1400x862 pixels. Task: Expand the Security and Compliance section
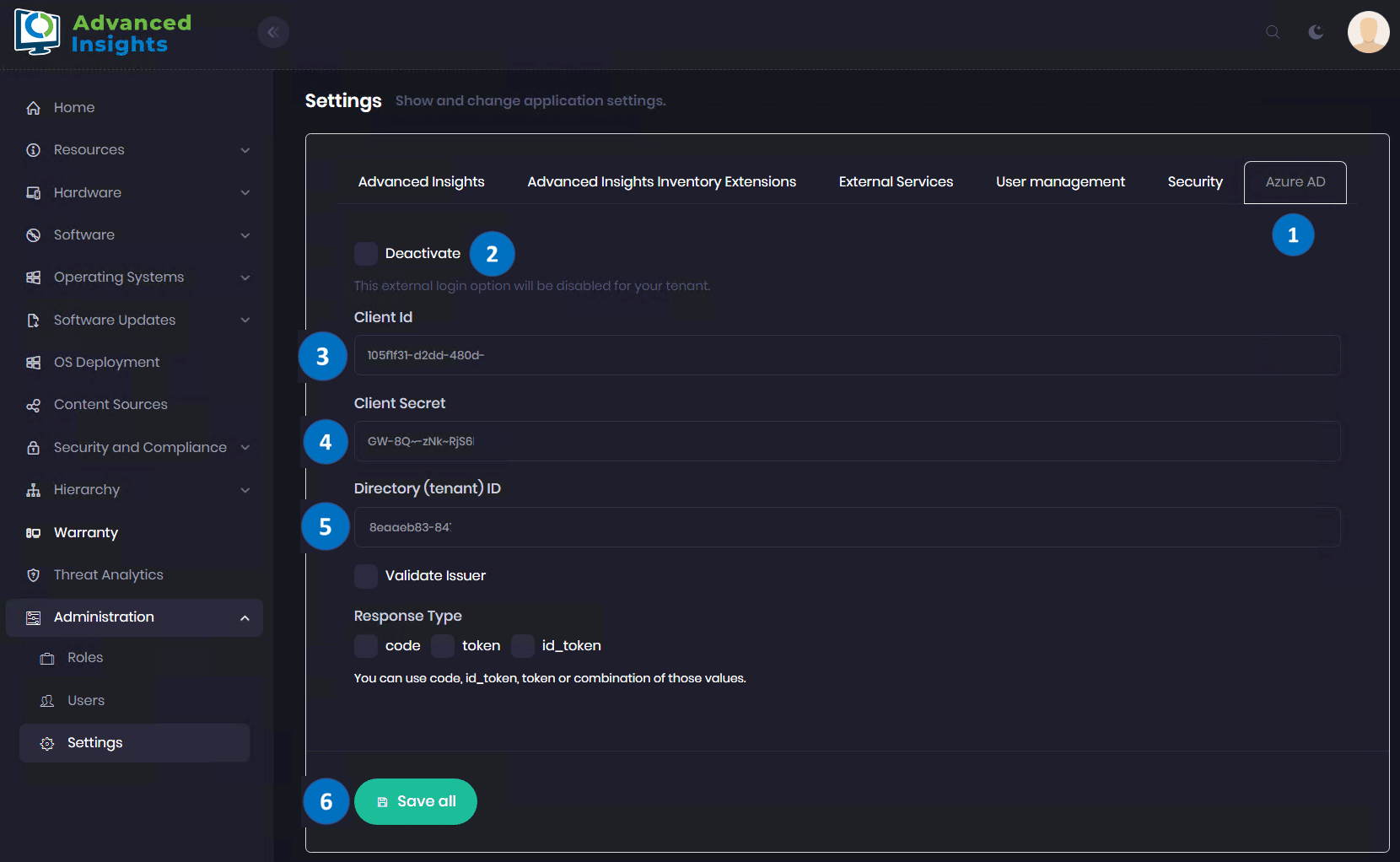click(x=245, y=448)
